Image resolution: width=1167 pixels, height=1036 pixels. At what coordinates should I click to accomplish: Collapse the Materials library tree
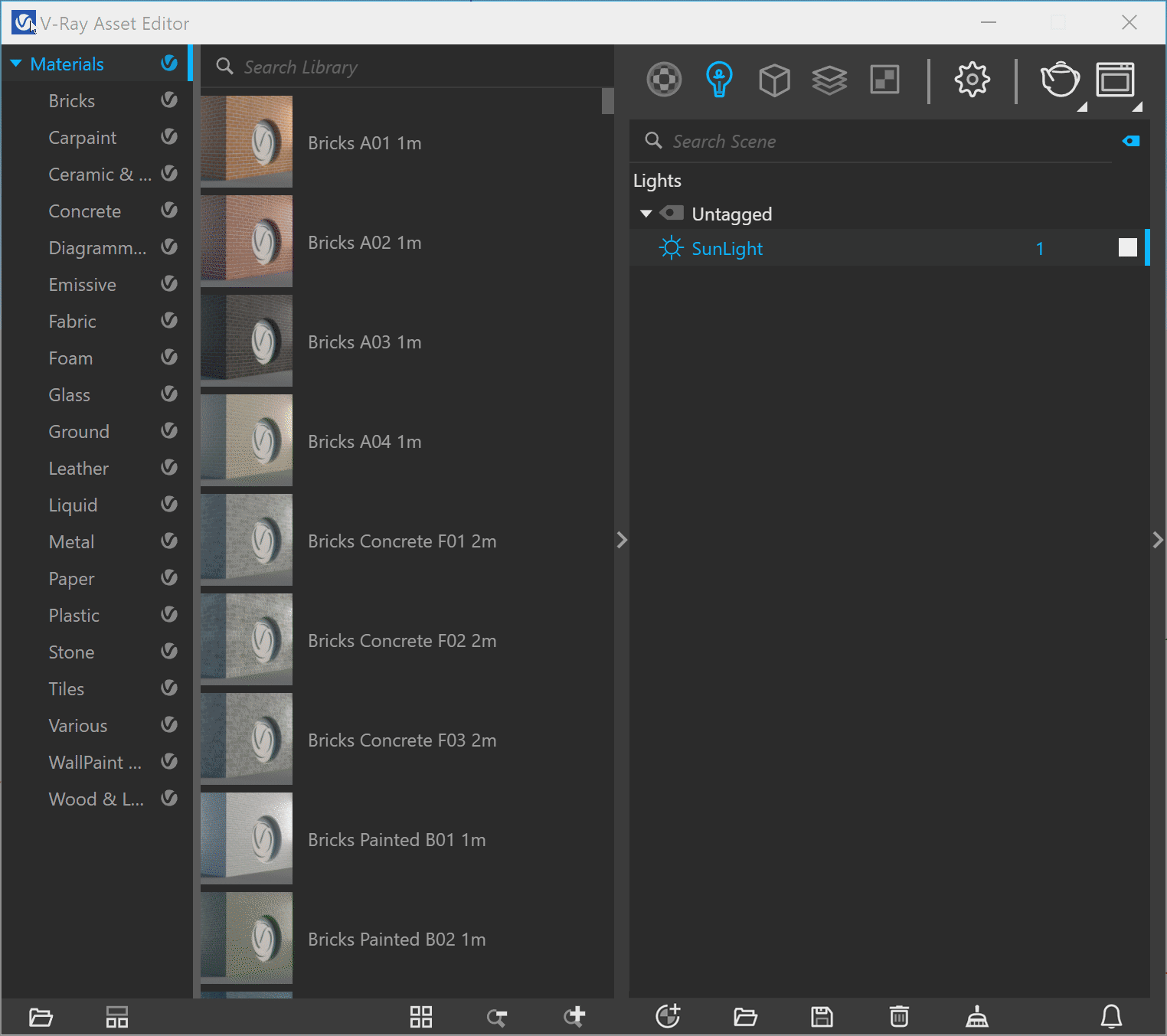click(16, 64)
